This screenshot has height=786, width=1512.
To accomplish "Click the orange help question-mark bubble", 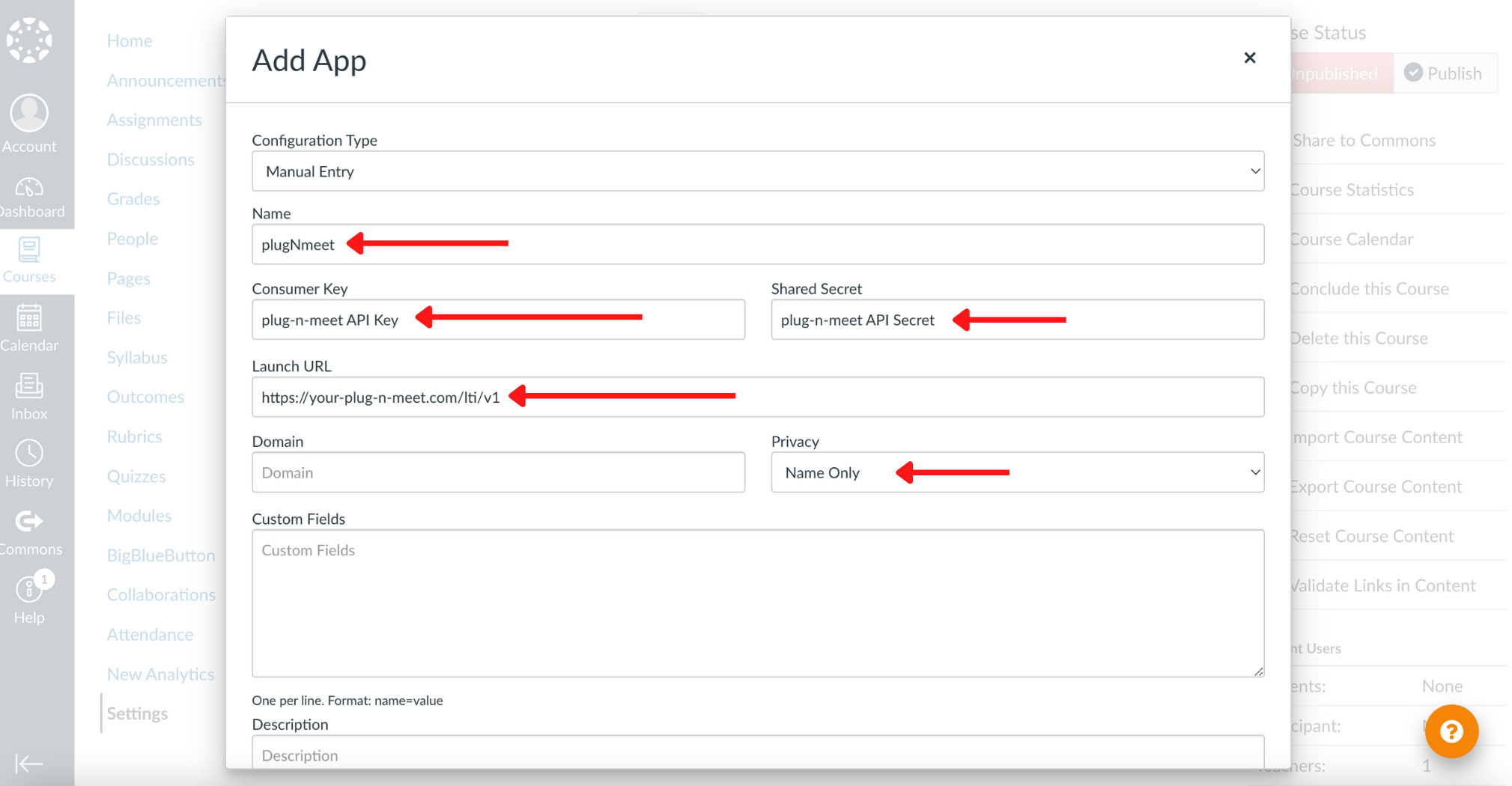I will point(1451,731).
